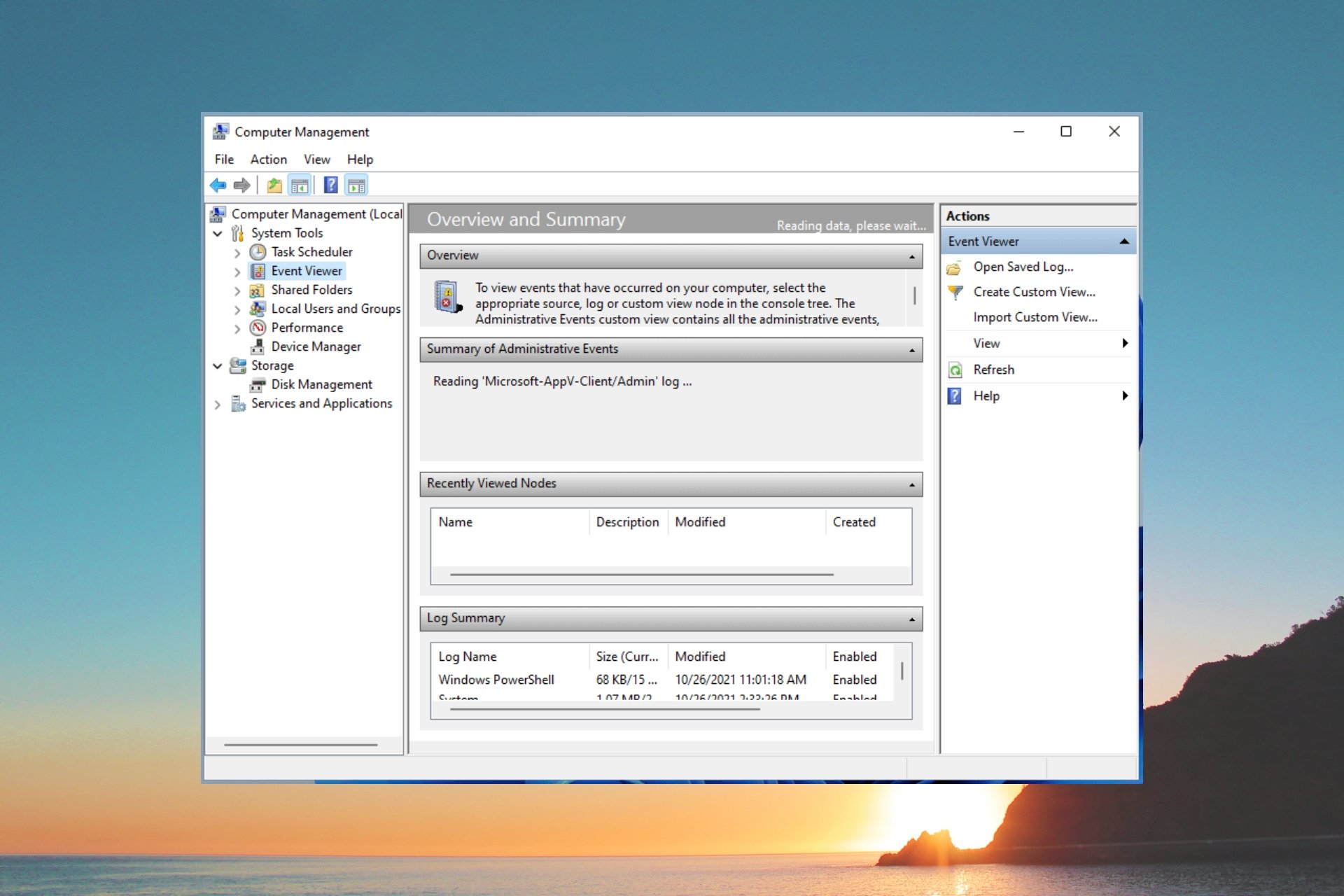Viewport: 1344px width, 896px height.
Task: Open the View submenu arrow in Actions
Action: tap(1125, 343)
